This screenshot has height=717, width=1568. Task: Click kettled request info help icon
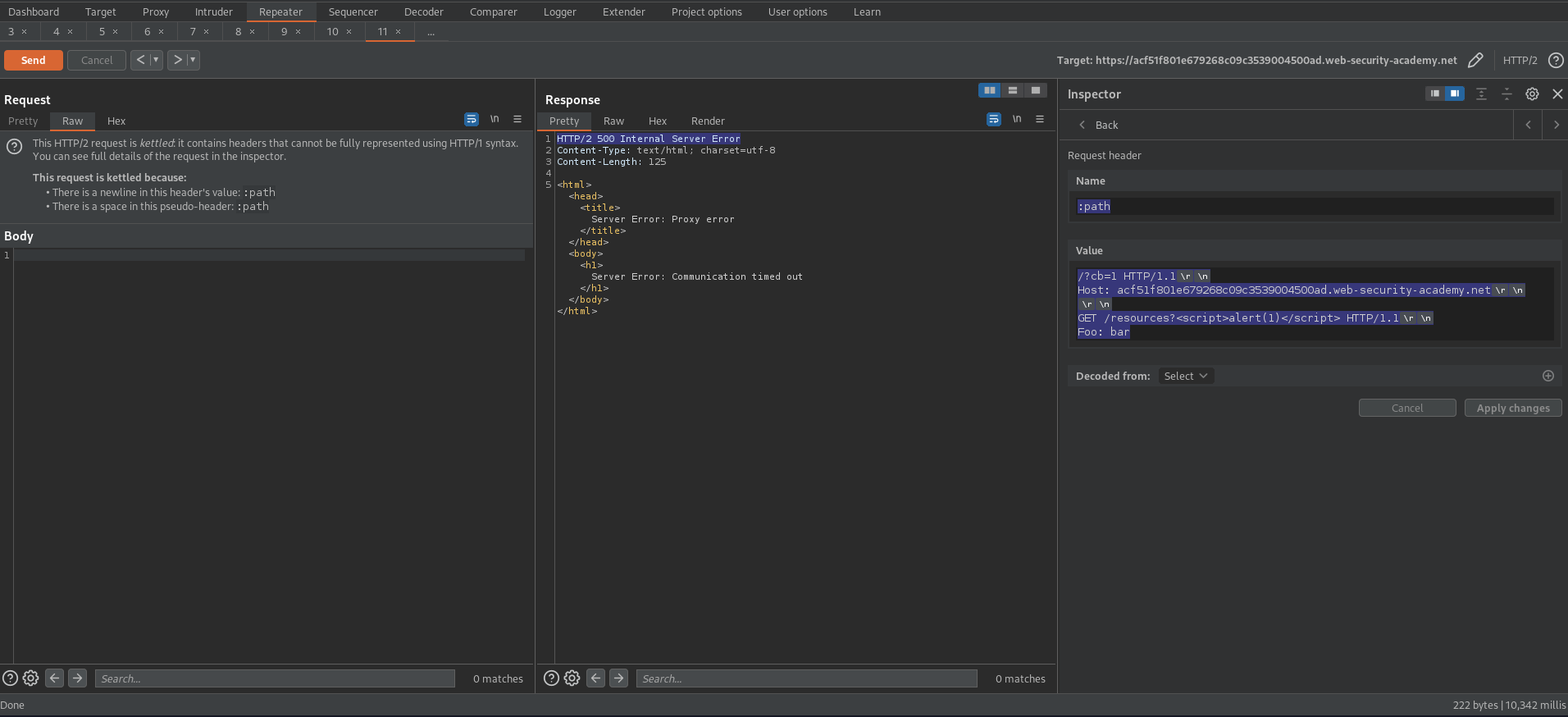coord(14,147)
